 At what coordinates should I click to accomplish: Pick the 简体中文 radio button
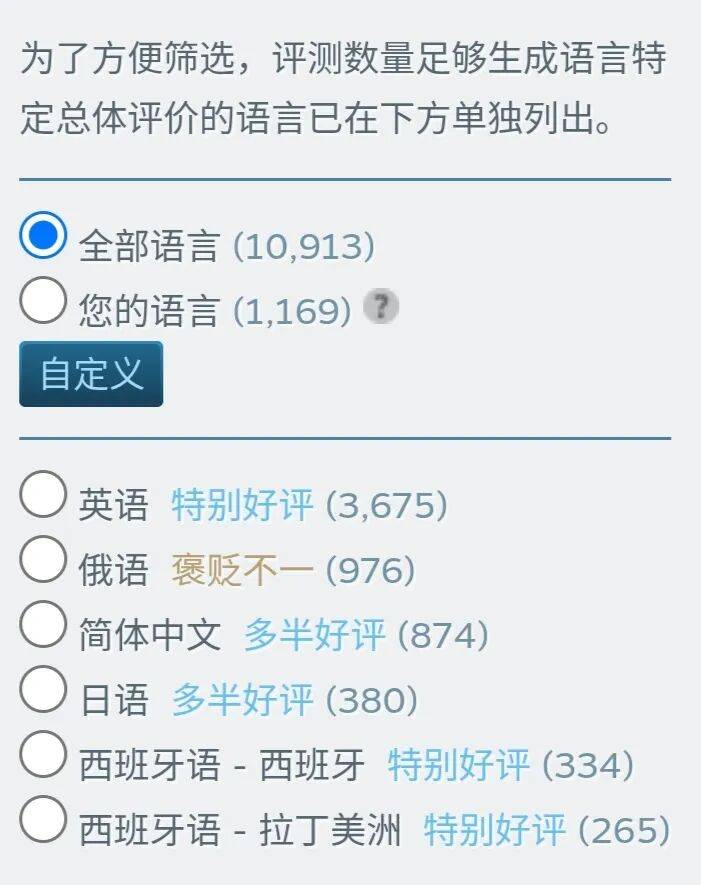coord(43,626)
